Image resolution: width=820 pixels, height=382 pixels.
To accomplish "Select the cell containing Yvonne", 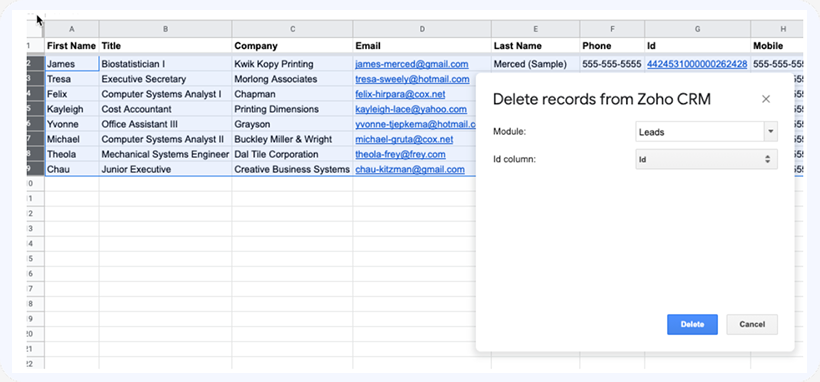I will [x=72, y=125].
